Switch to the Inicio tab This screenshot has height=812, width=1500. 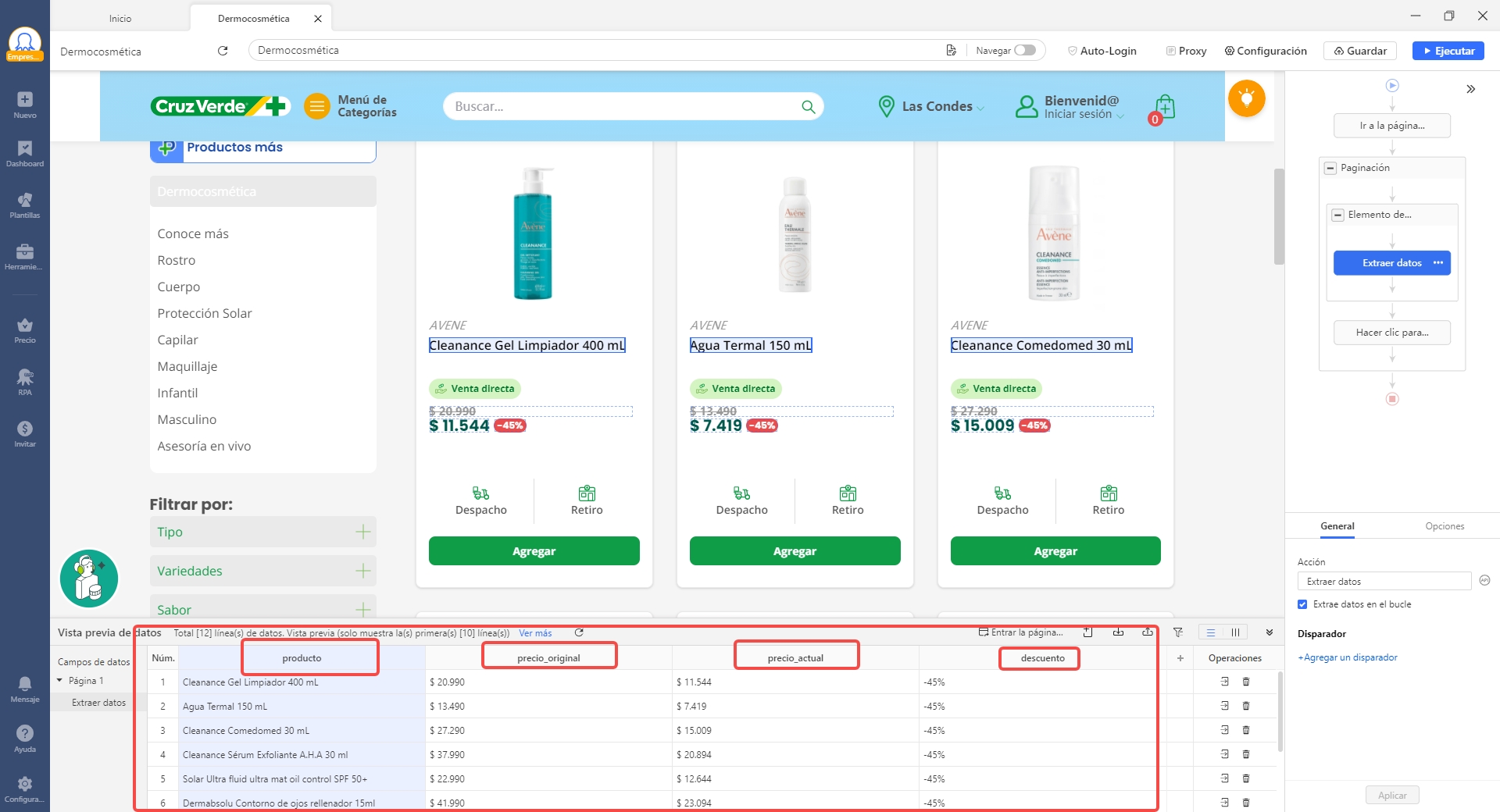[x=120, y=18]
